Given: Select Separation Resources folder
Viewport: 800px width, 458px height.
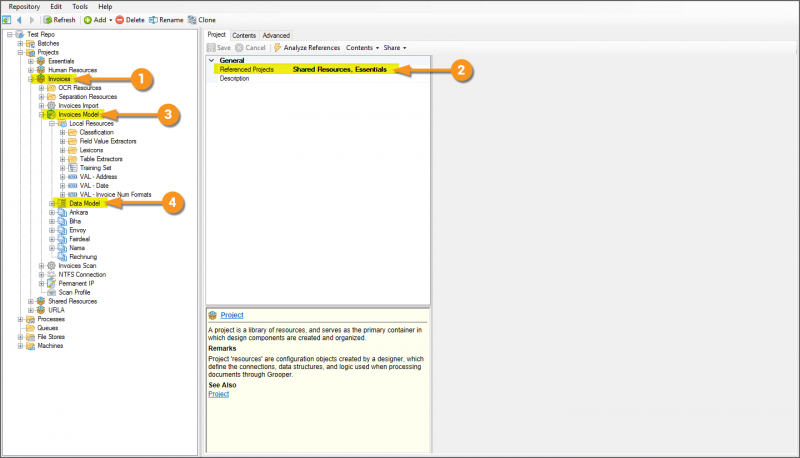Looking at the screenshot, I should pos(88,96).
